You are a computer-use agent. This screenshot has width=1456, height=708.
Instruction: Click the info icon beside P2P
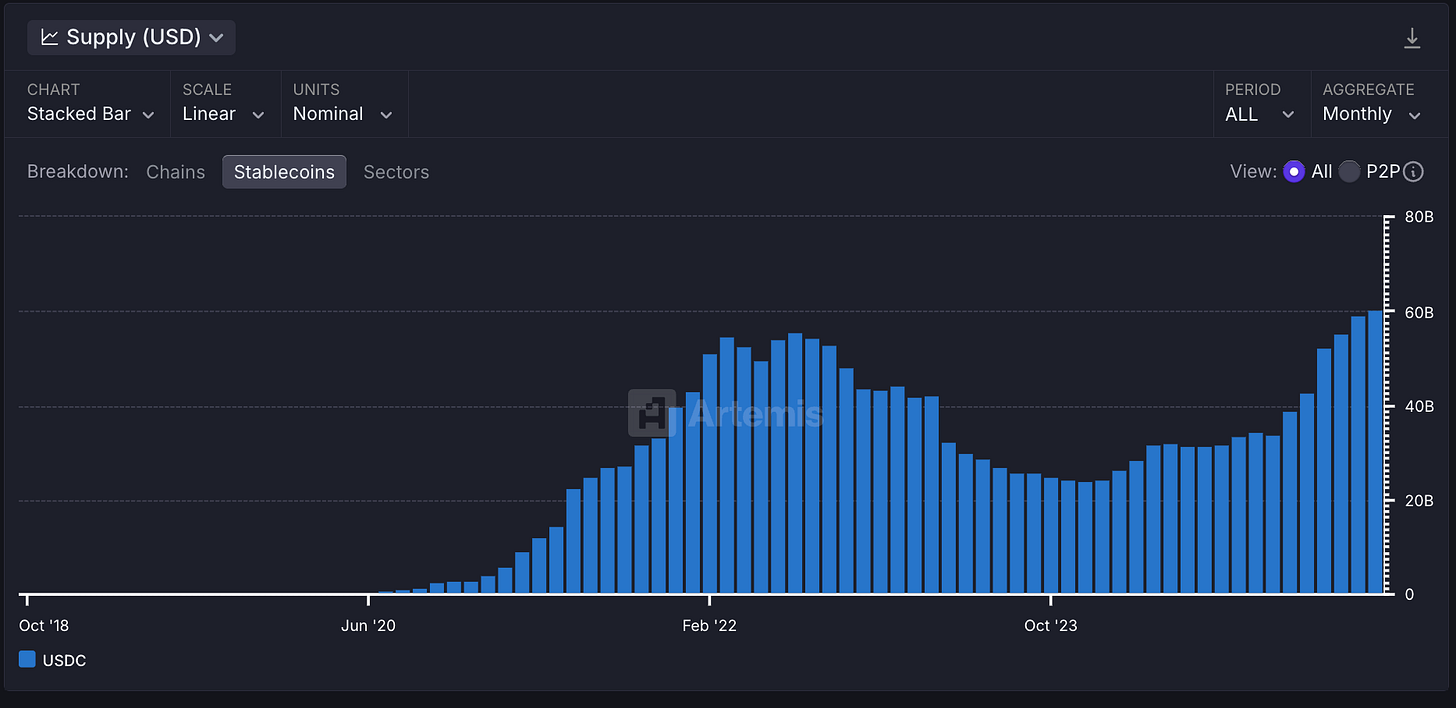point(1413,172)
